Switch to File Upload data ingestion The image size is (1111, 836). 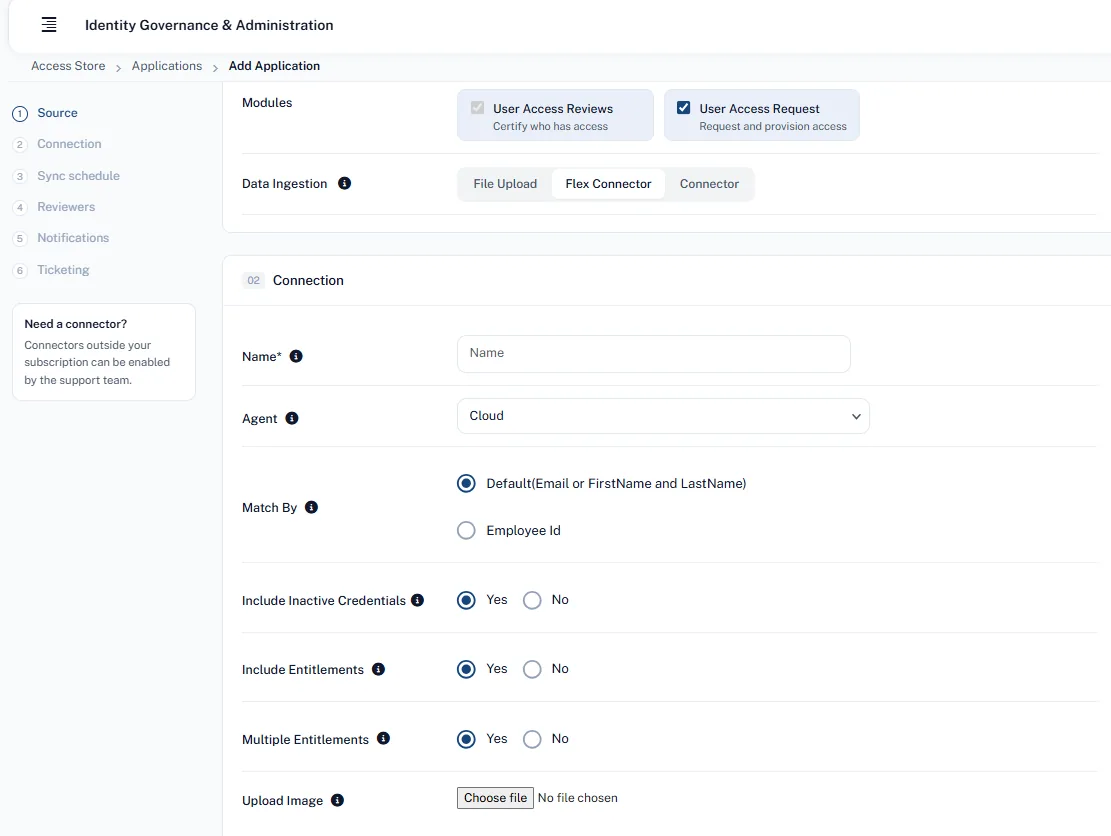tap(505, 184)
